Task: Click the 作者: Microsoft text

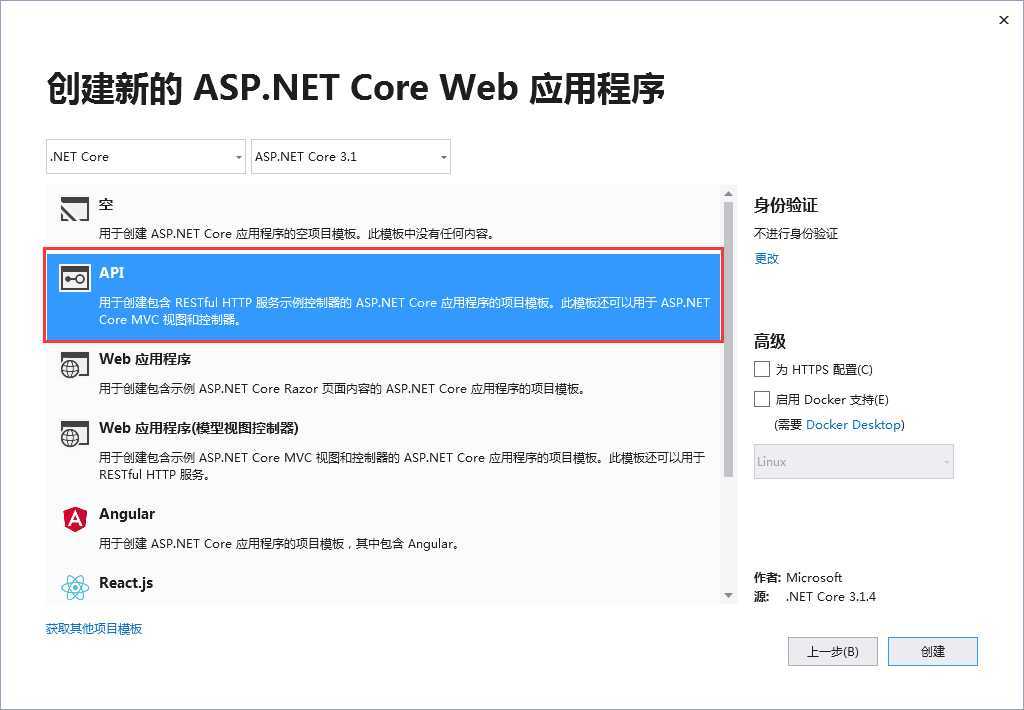Action: (x=797, y=577)
